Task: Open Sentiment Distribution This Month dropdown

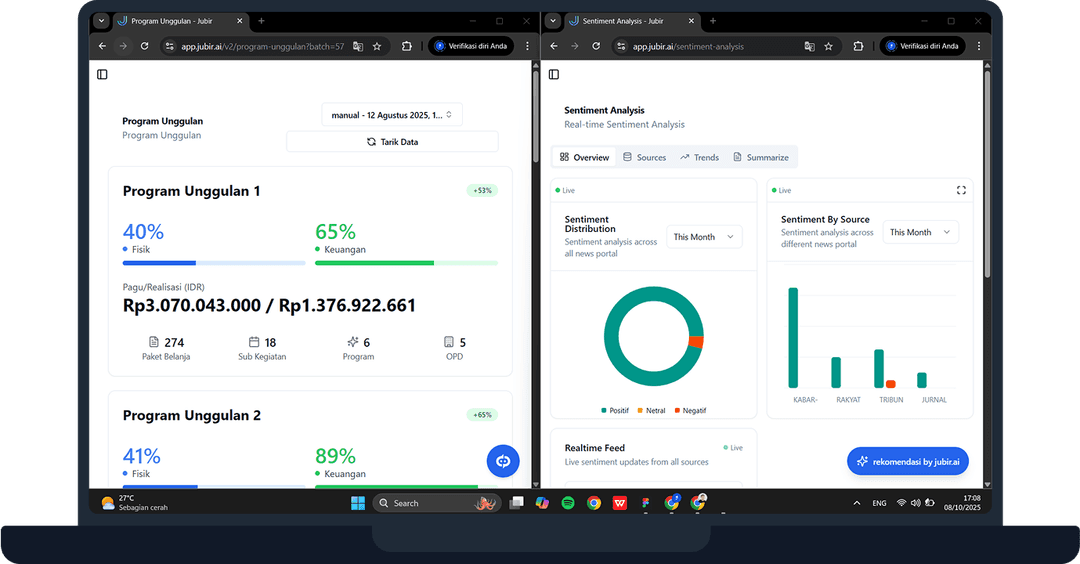Action: tap(704, 237)
